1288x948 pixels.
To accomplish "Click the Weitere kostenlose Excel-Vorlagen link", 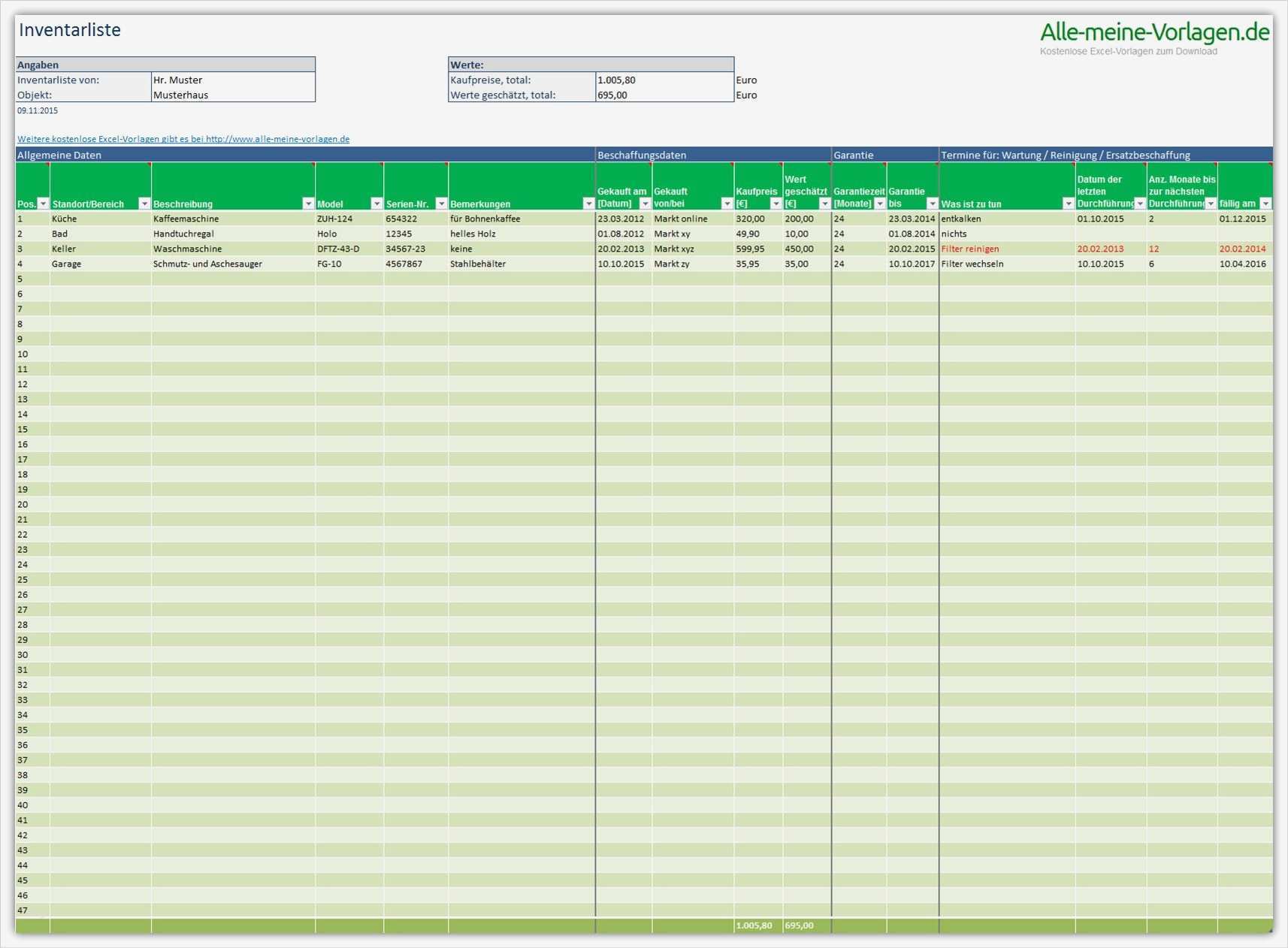I will [183, 138].
